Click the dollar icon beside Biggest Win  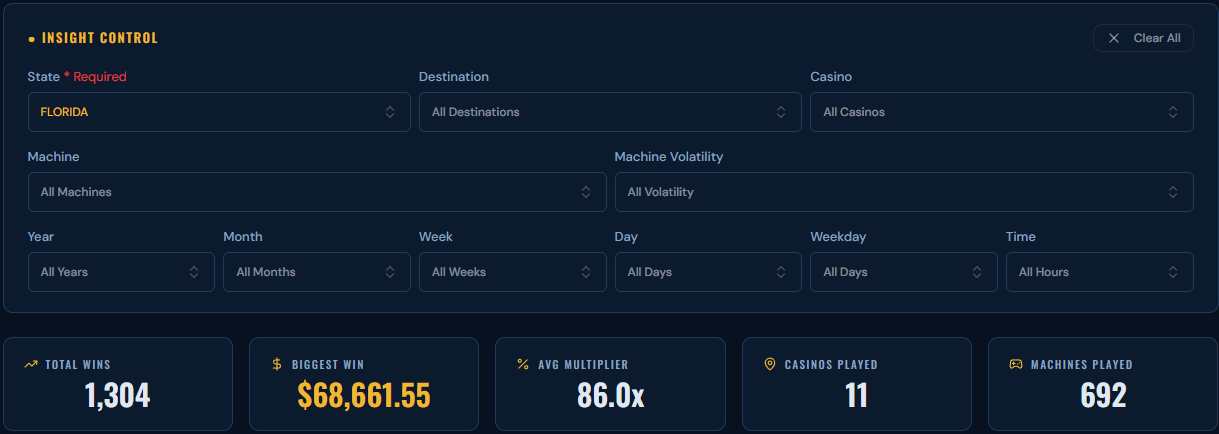(277, 365)
